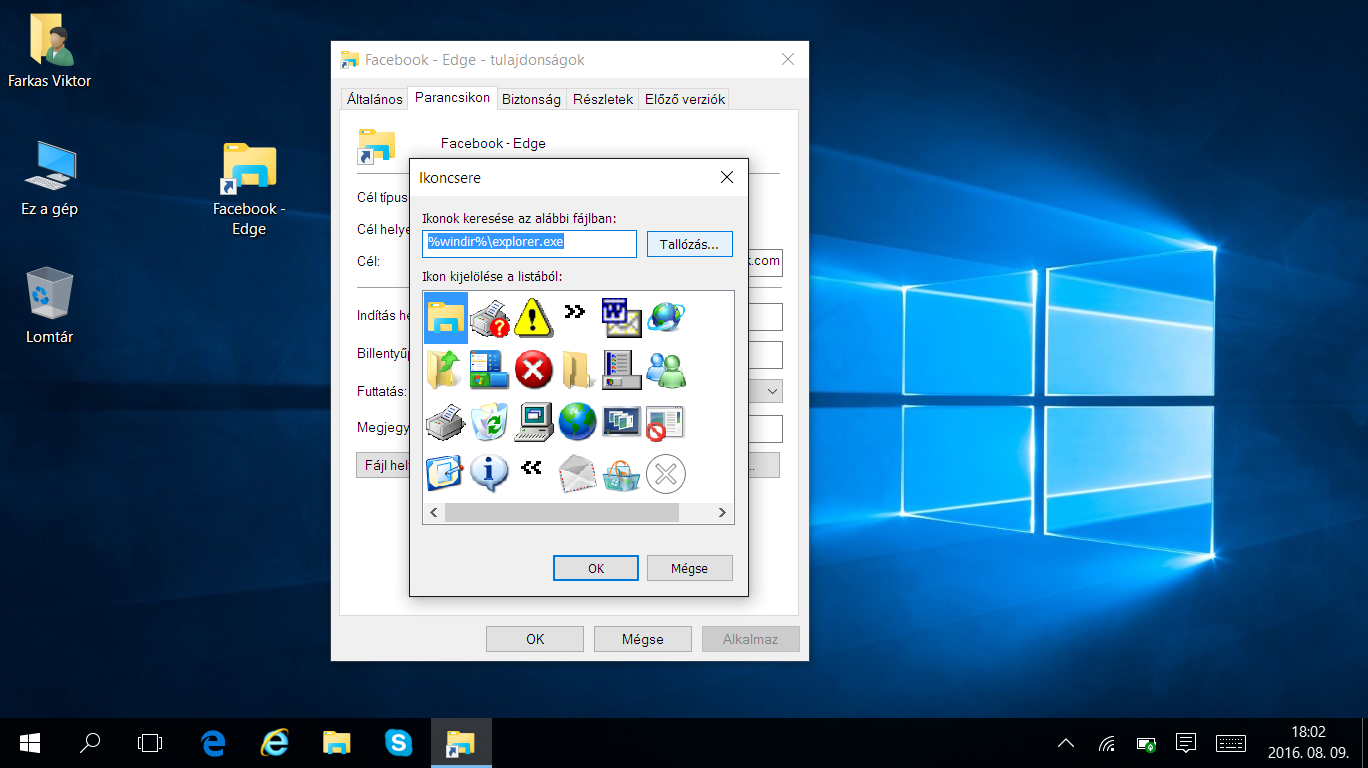The height and width of the screenshot is (768, 1368).
Task: Click the battery status tray icon
Action: pos(1146,743)
